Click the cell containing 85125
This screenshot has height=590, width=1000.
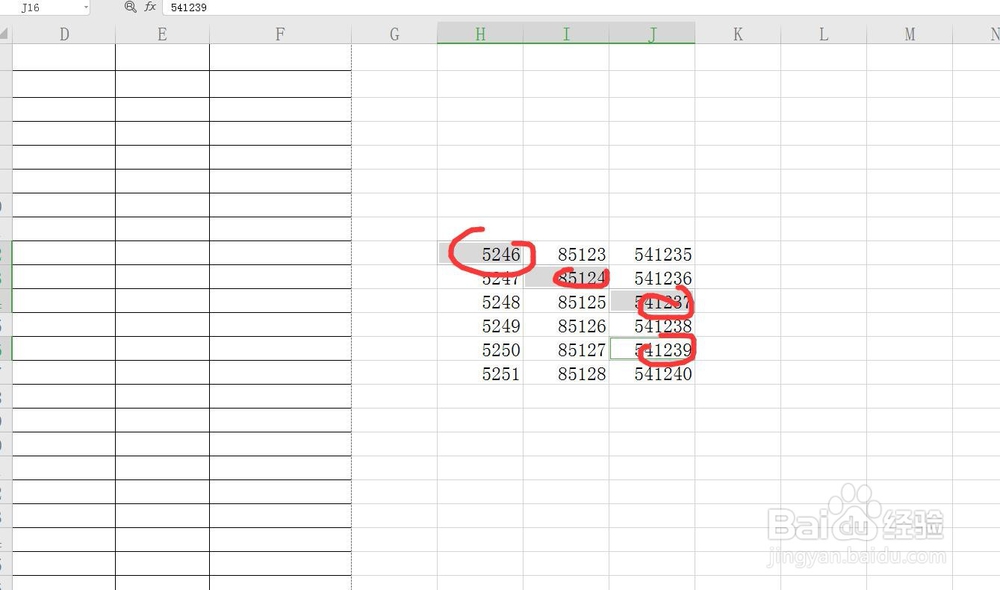pos(566,301)
